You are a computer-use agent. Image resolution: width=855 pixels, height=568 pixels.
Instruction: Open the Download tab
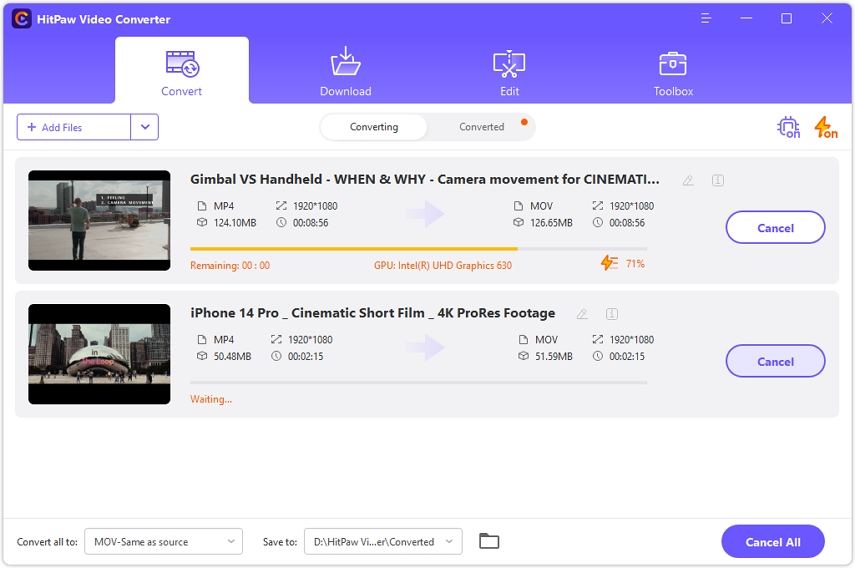pyautogui.click(x=345, y=71)
